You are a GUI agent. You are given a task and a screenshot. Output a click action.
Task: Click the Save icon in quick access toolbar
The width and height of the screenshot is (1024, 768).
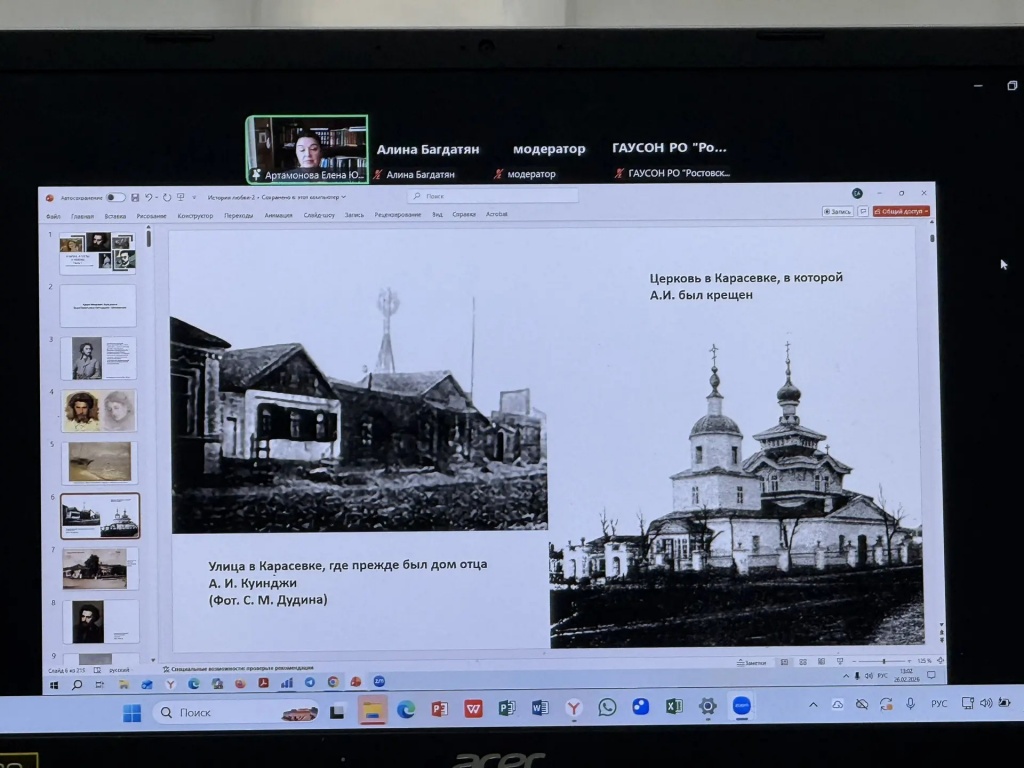[x=135, y=197]
